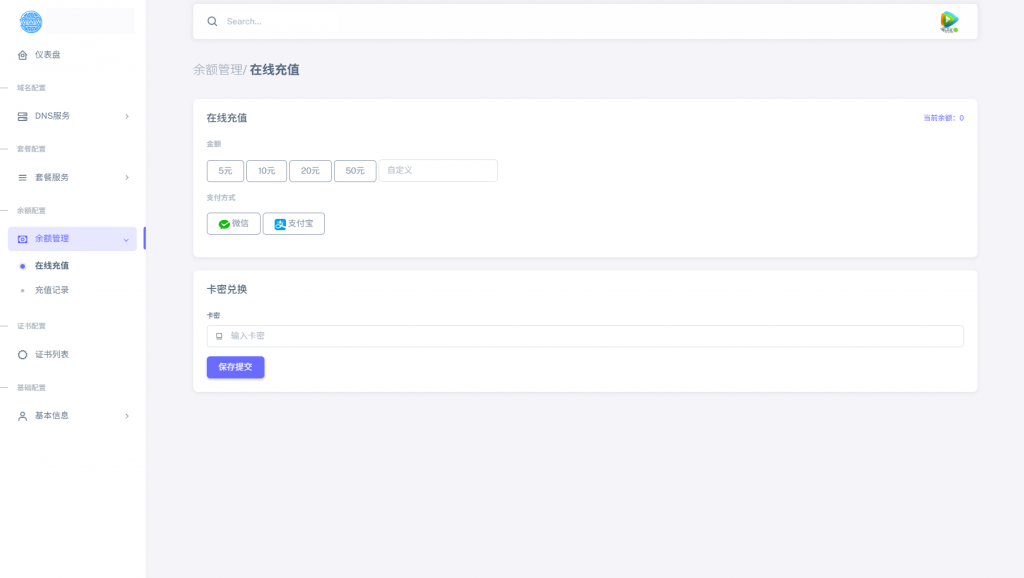Click the 套餐服务 list icon
1024x578 pixels.
click(x=23, y=177)
